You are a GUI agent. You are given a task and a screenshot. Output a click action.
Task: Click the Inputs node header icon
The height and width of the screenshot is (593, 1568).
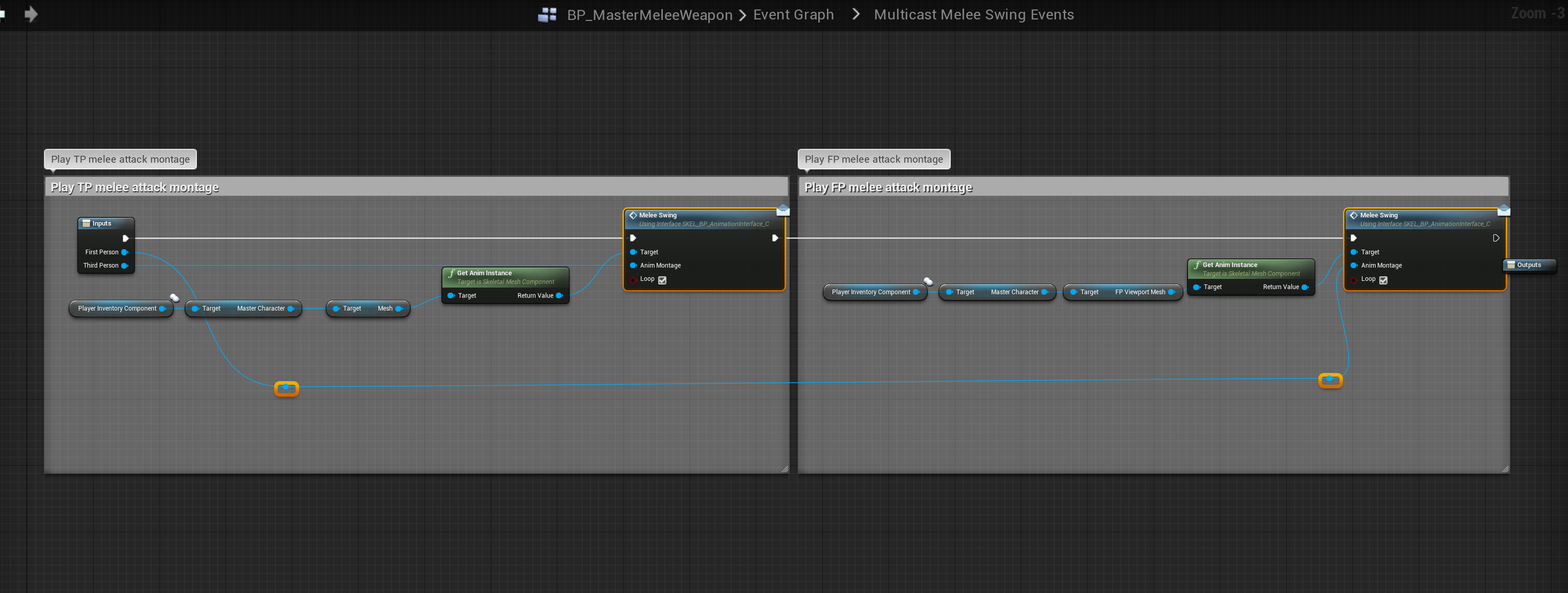coord(86,224)
